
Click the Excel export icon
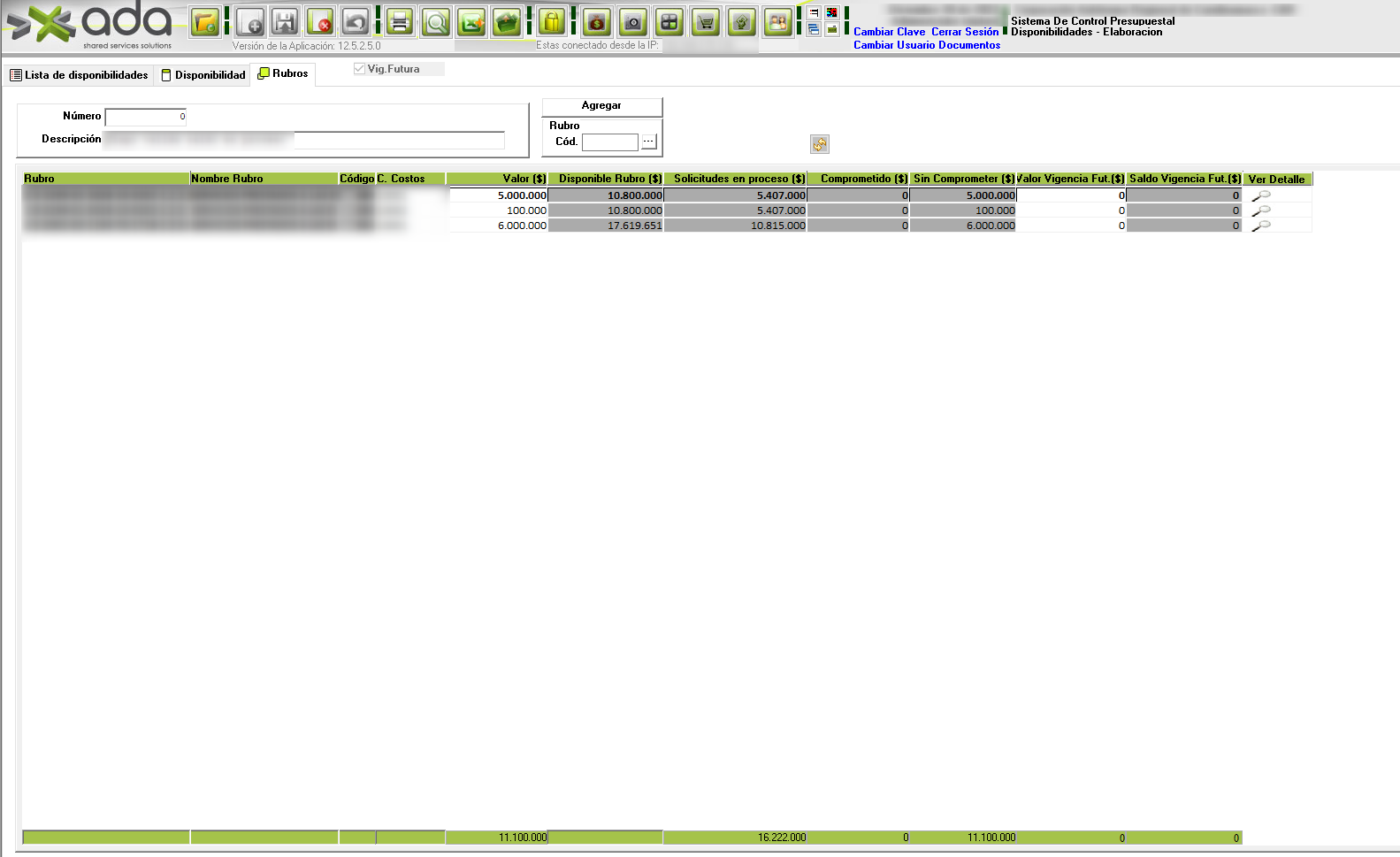click(471, 22)
